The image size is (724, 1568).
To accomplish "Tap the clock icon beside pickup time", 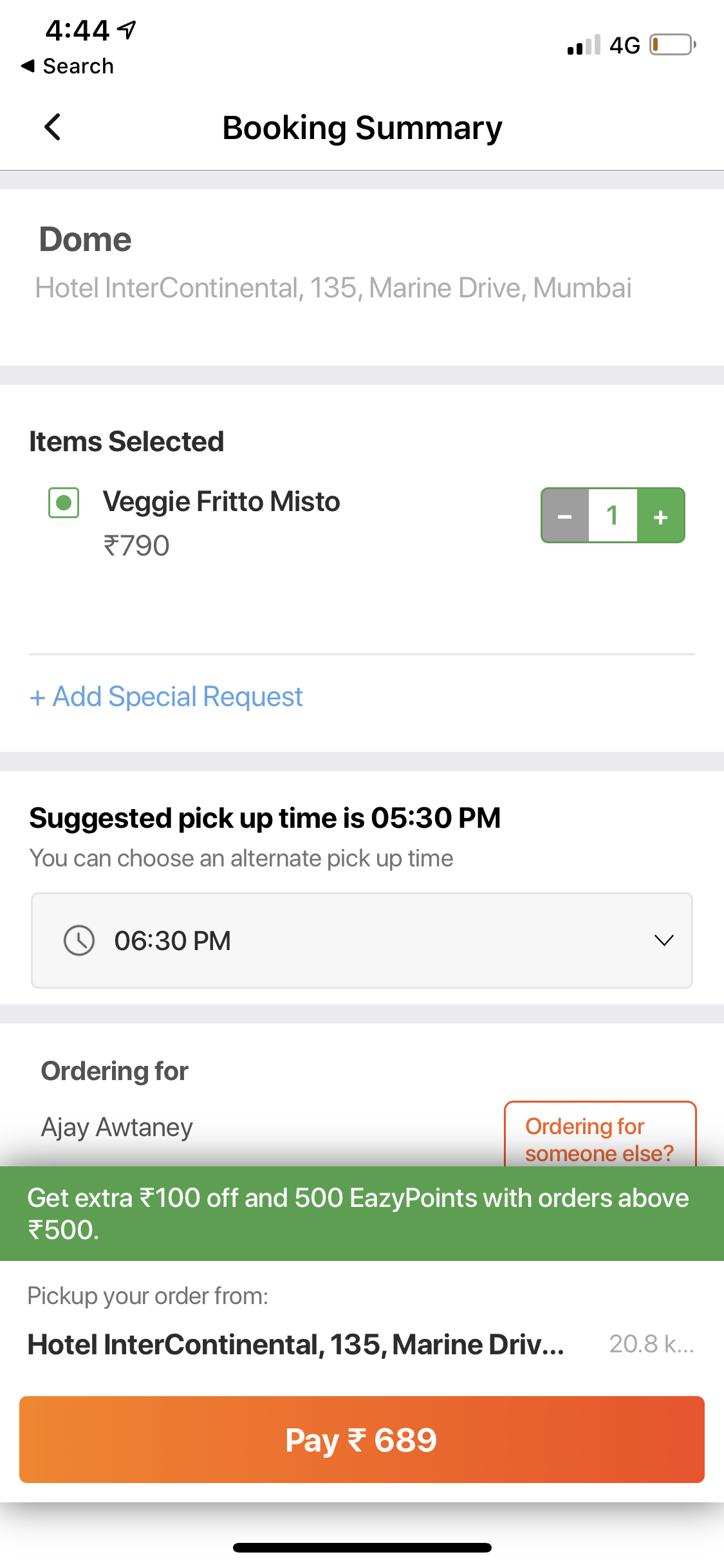I will [79, 940].
